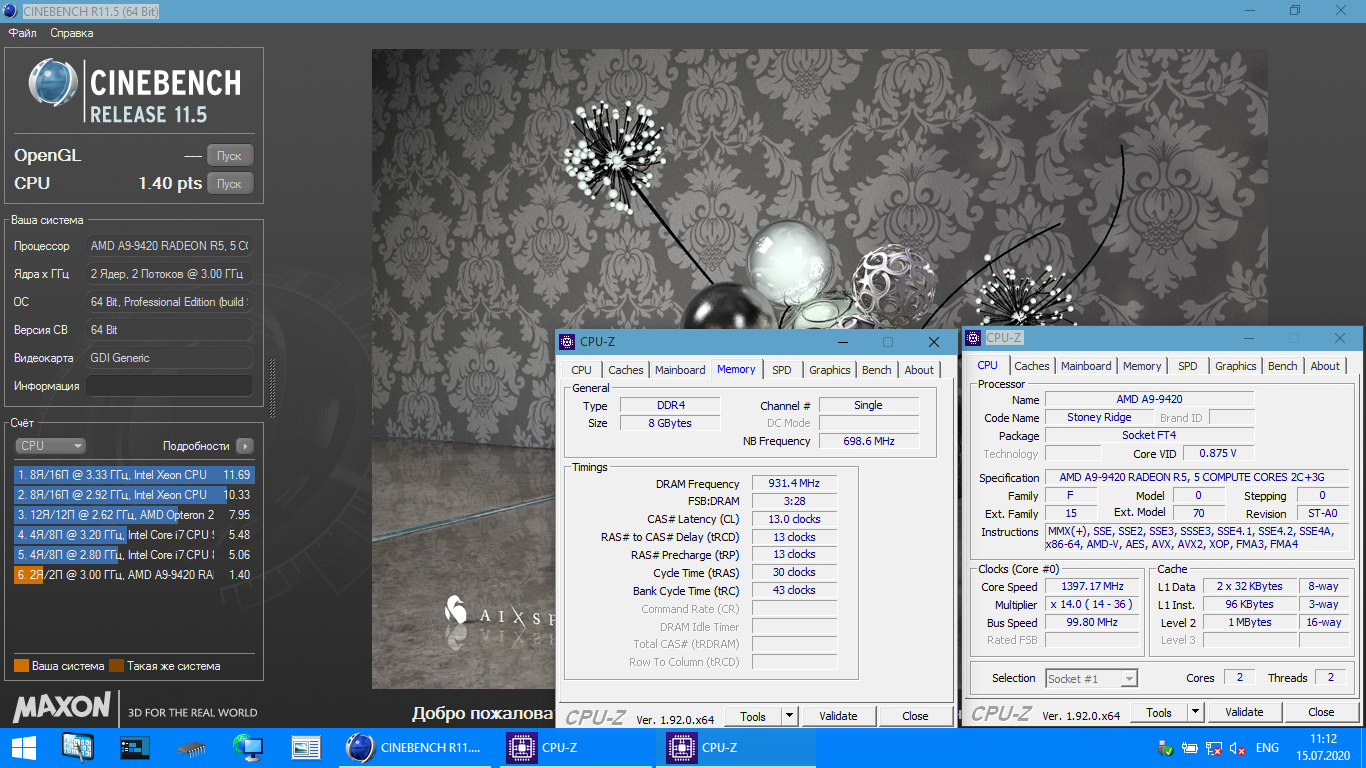This screenshot has width=1366, height=768.
Task: Select Caches tab in Memory CPU-Z window
Action: [x=626, y=370]
